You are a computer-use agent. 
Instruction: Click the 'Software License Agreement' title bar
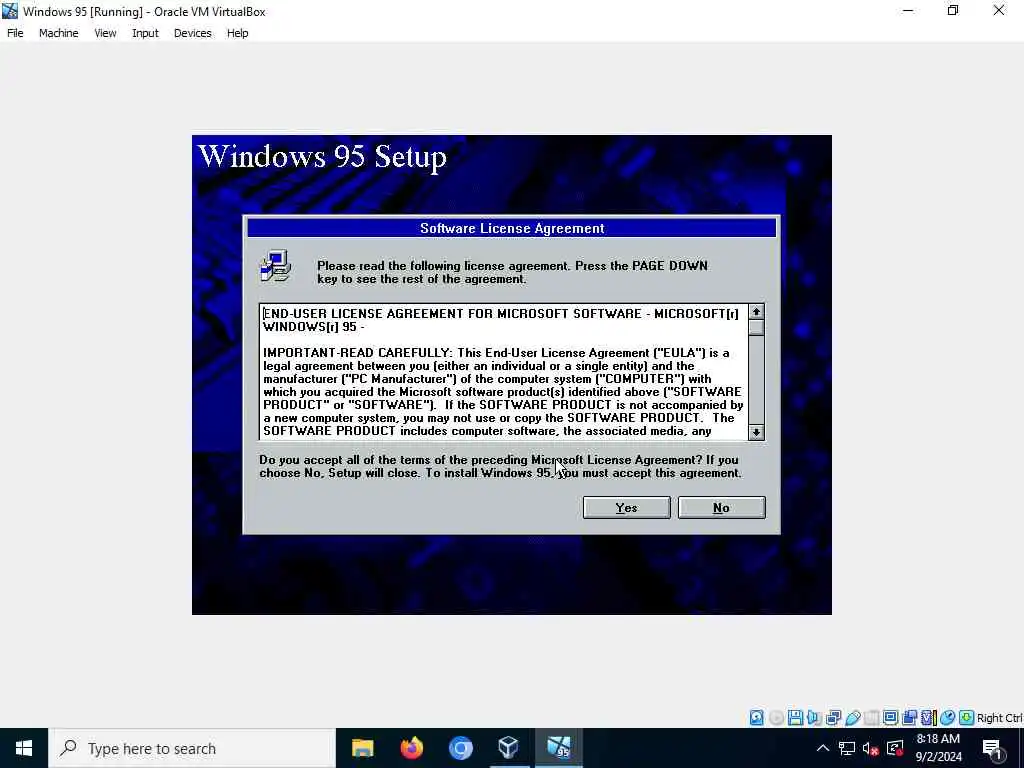coord(512,228)
